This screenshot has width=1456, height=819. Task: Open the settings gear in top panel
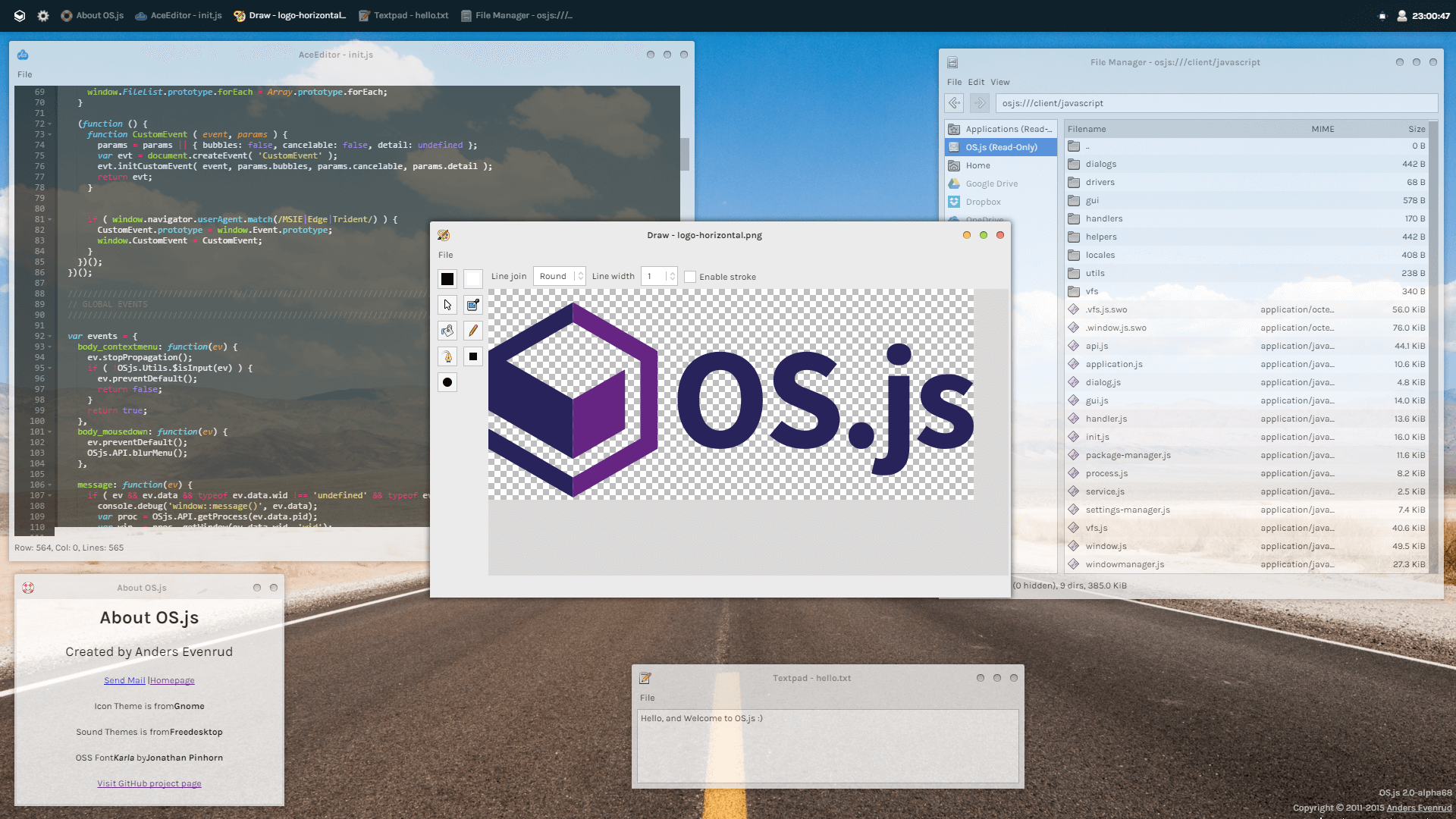[43, 15]
